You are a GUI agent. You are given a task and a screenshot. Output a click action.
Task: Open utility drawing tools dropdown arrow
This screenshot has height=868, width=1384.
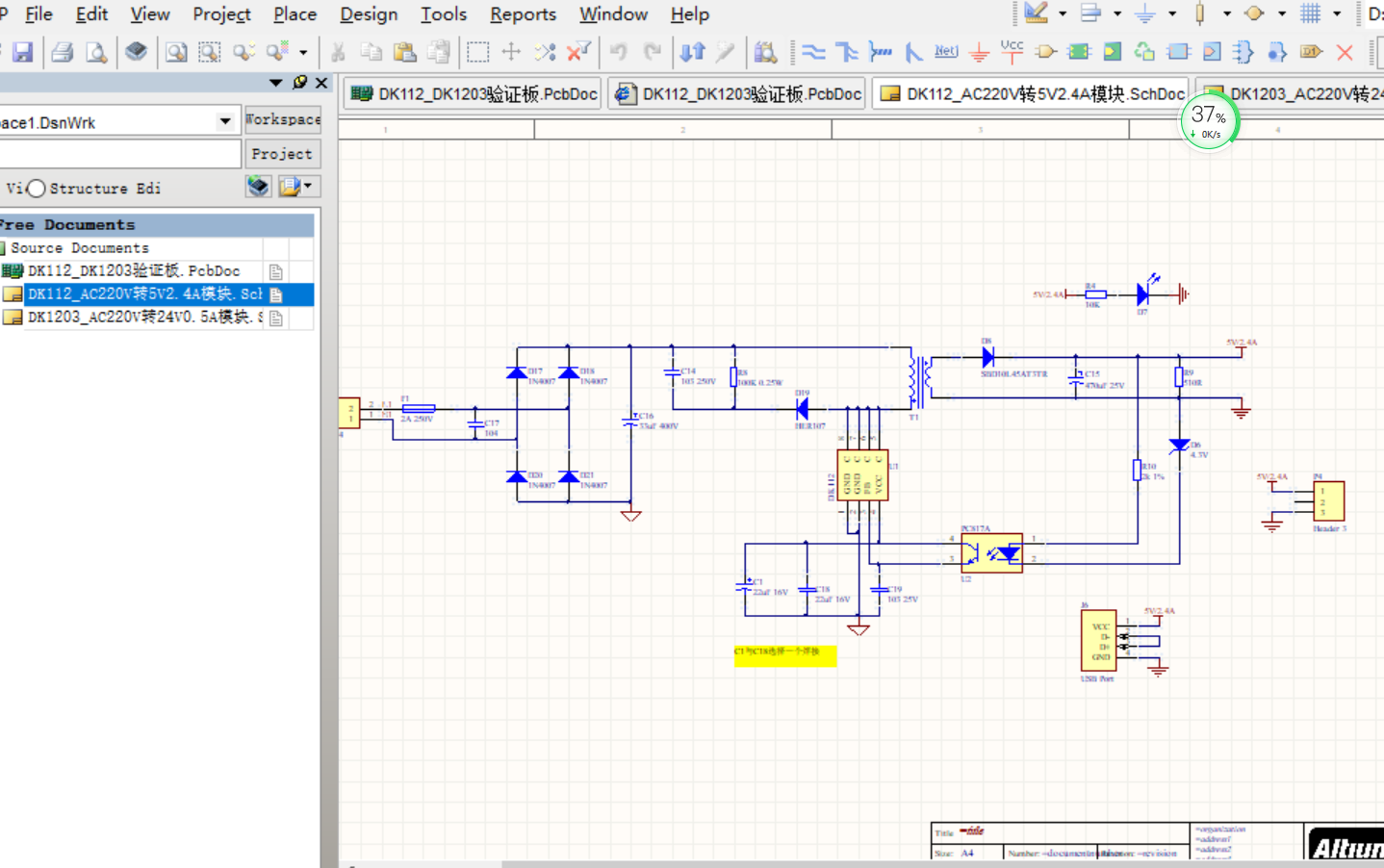point(1063,13)
